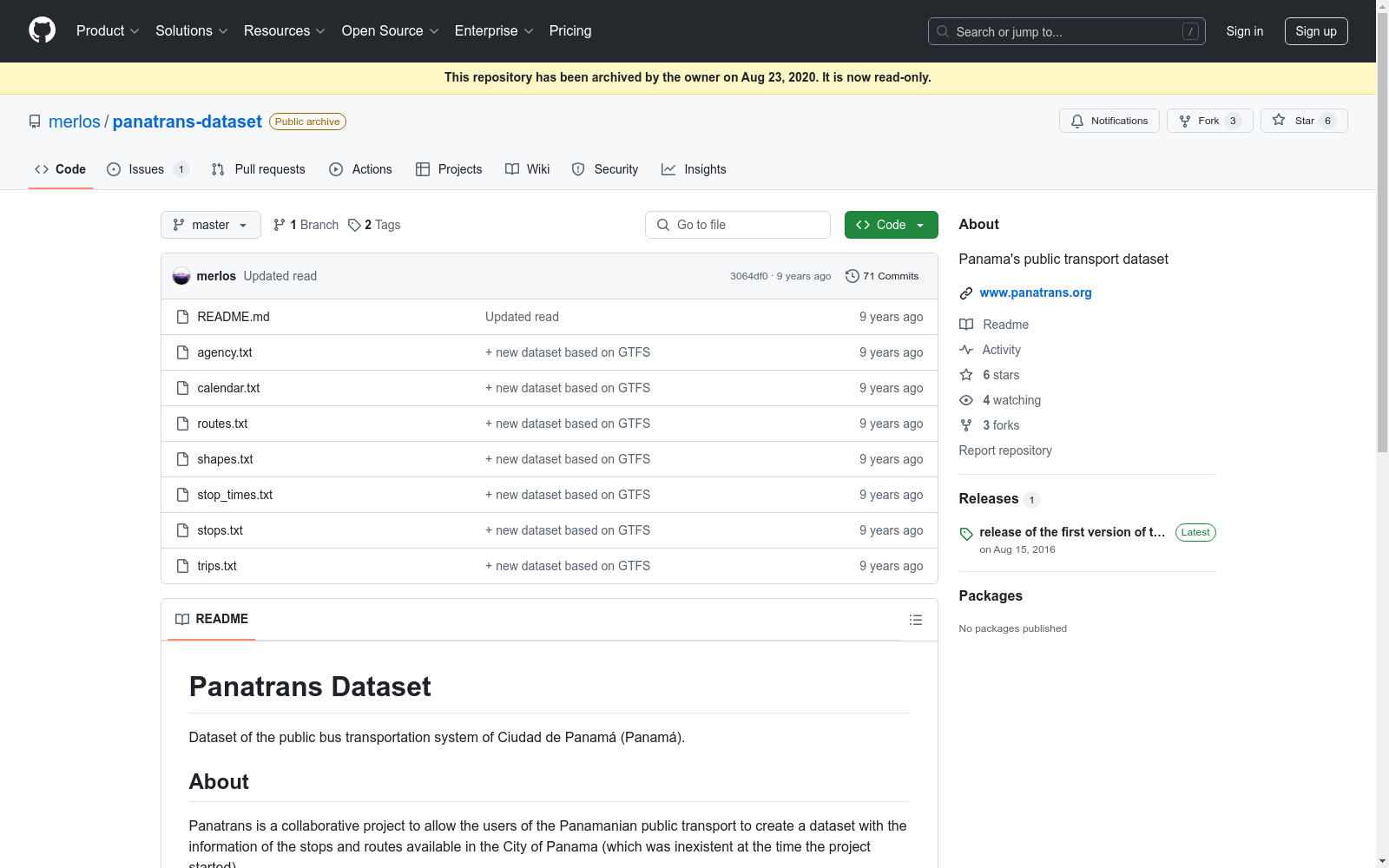Switch to the Security tab
Viewport: 1389px width, 868px height.
tap(605, 169)
